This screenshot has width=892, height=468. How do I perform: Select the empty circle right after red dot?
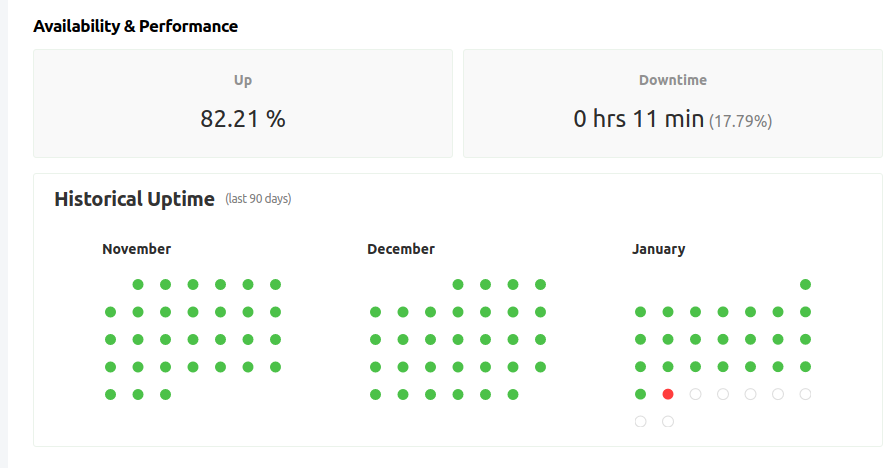(x=695, y=394)
